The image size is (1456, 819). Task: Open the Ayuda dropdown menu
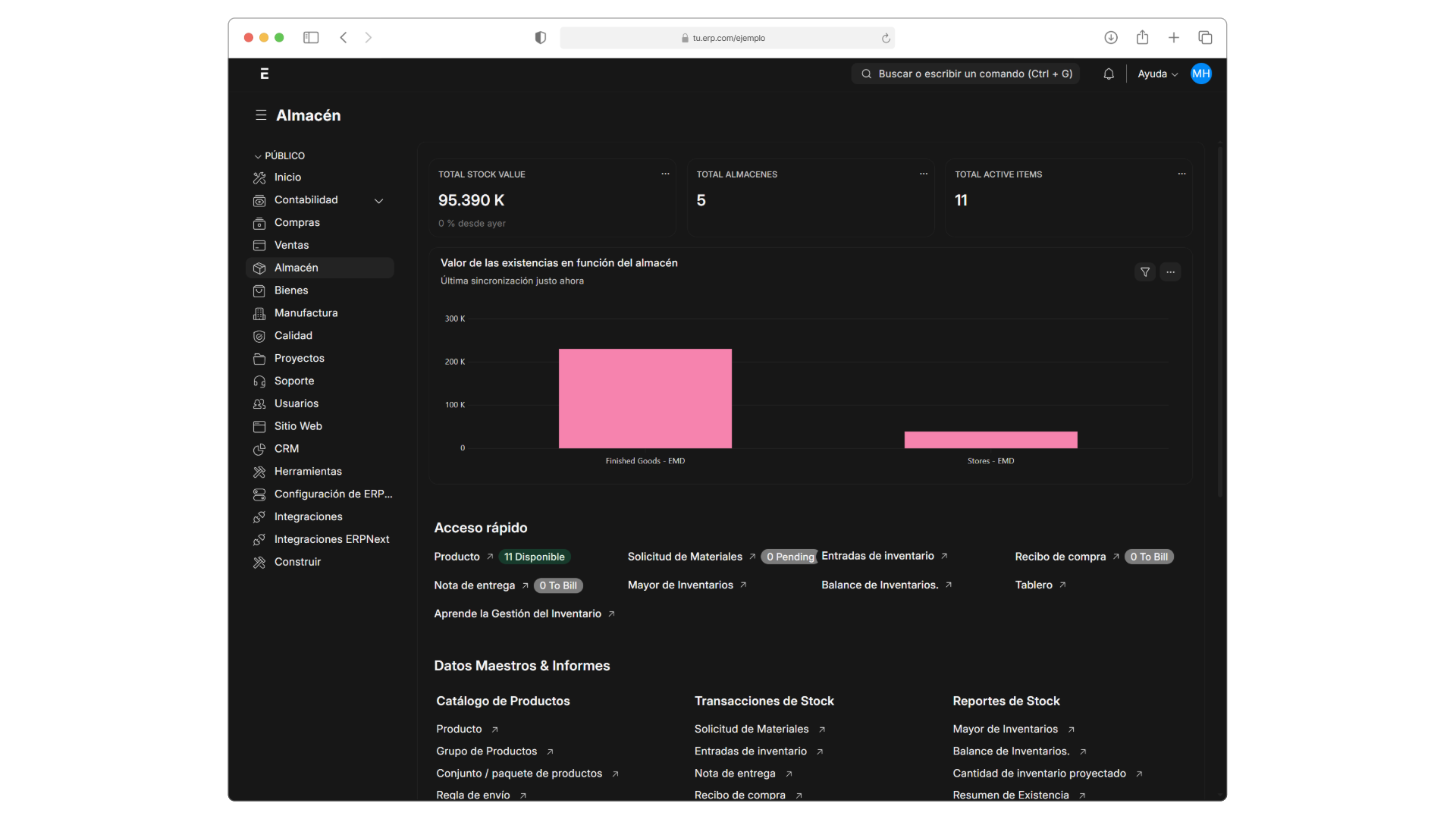[1157, 74]
